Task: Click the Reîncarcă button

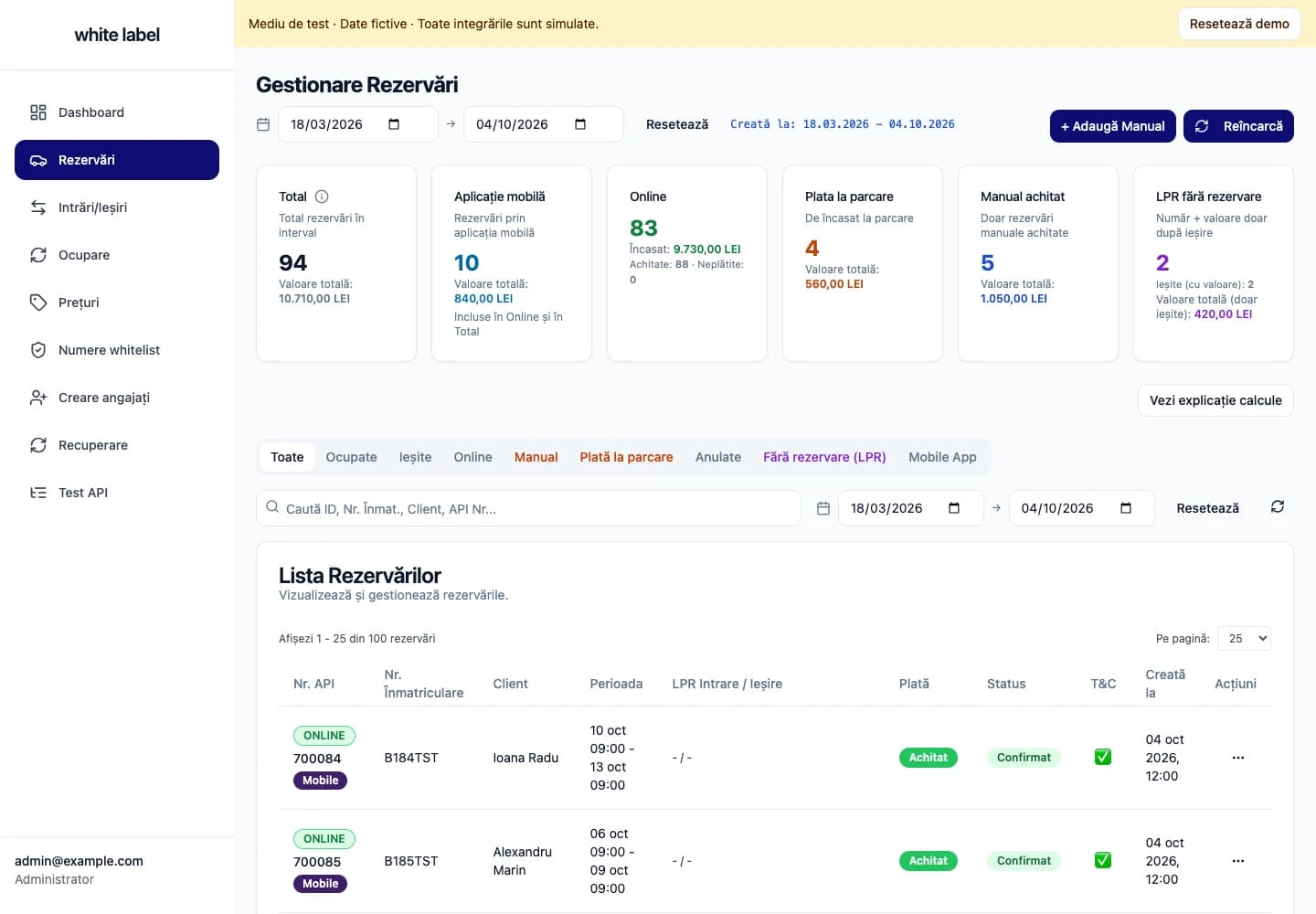Action: click(1239, 126)
